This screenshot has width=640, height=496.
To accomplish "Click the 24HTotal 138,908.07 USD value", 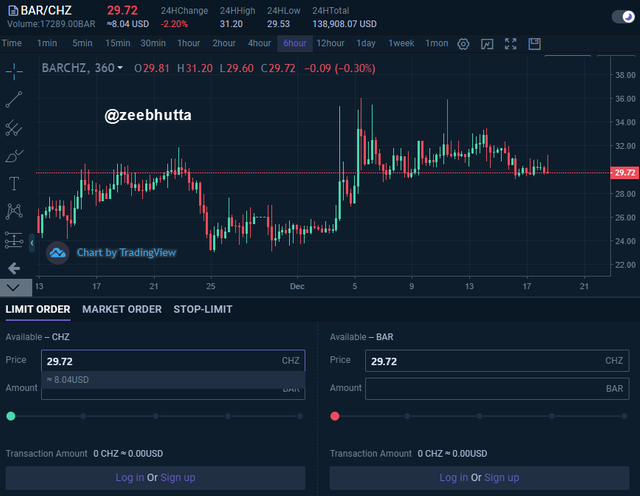I will 344,24.
